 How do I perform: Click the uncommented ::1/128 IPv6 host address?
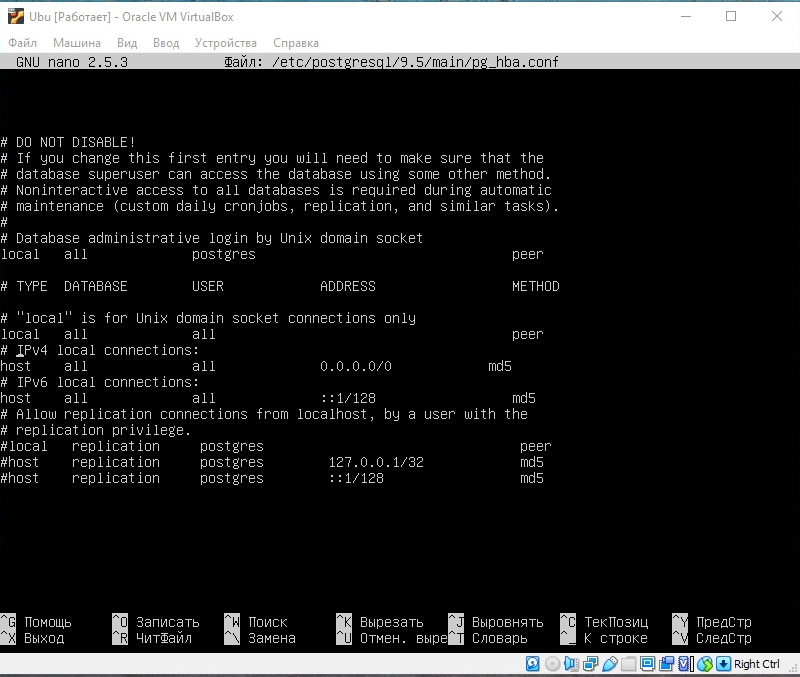pyautogui.click(x=348, y=398)
